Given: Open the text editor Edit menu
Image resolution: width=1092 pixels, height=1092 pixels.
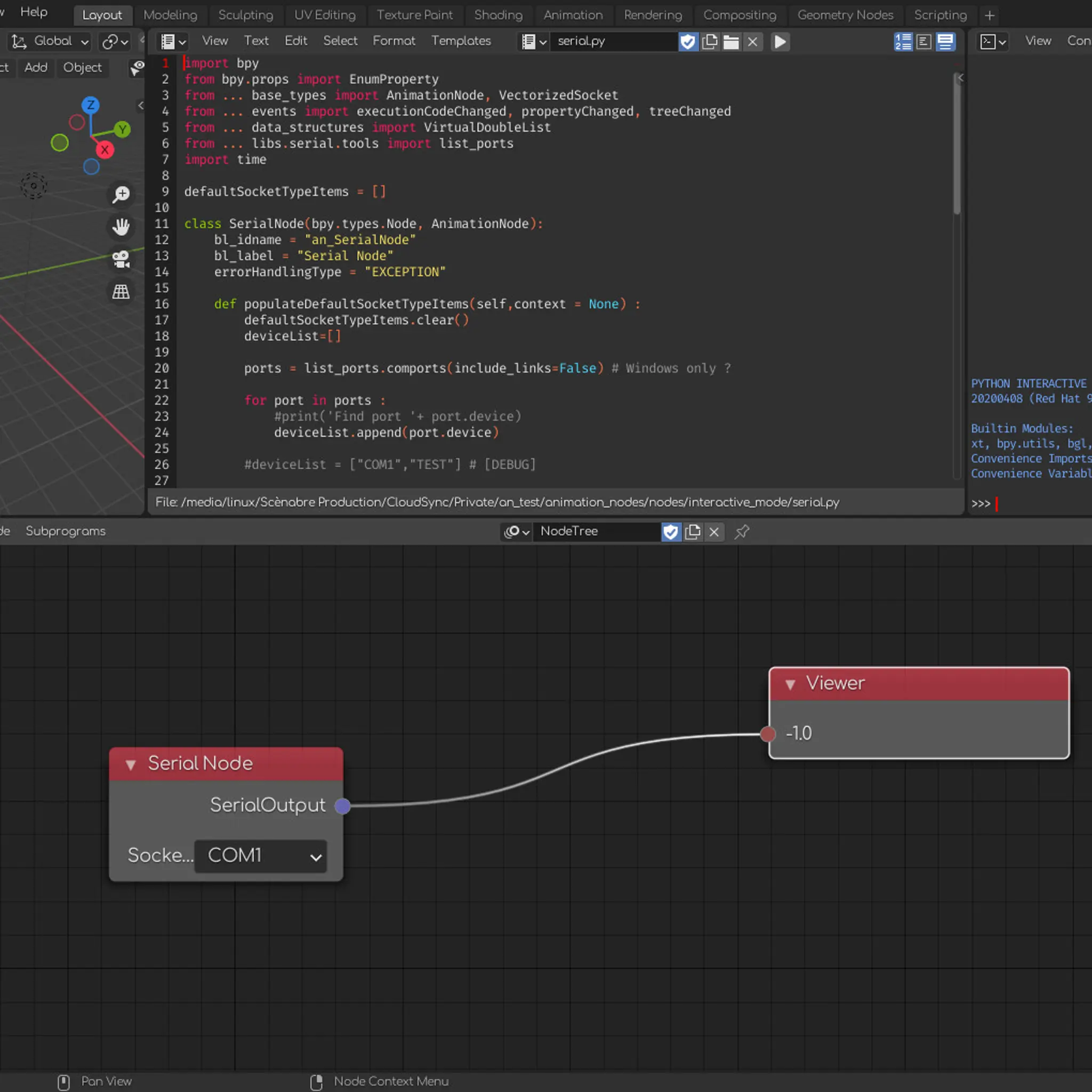Looking at the screenshot, I should tap(295, 41).
